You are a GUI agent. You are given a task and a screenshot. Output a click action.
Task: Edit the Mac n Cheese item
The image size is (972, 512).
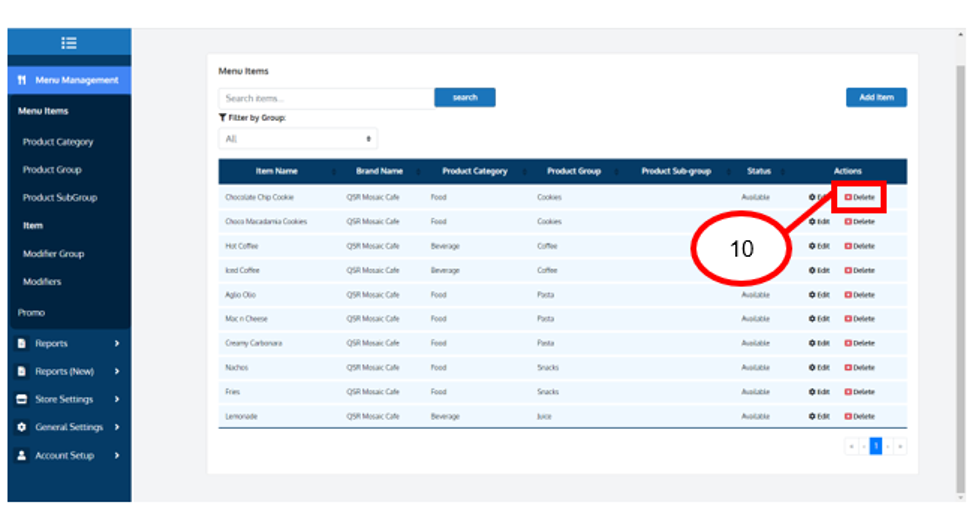point(819,319)
